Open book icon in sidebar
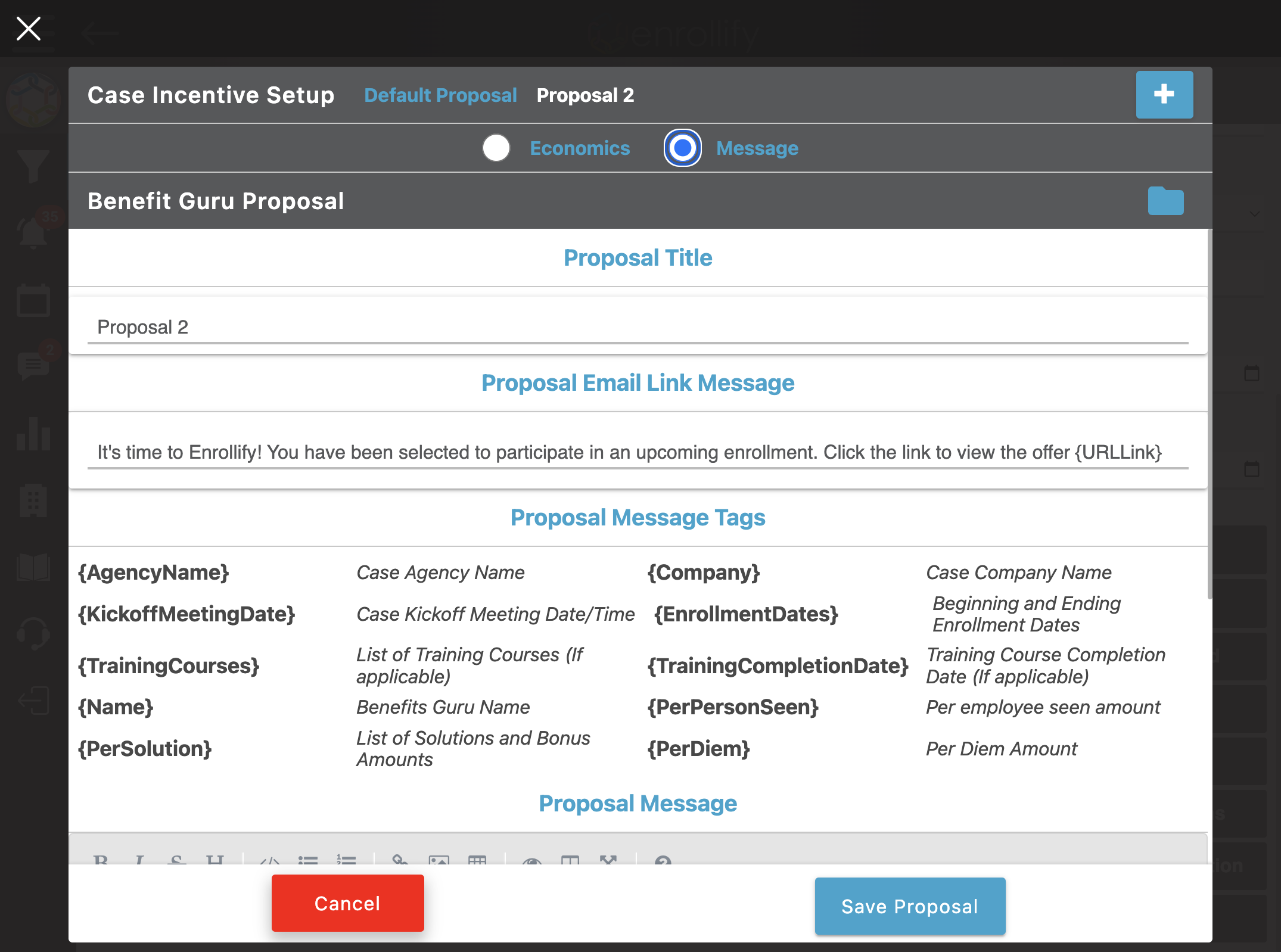The image size is (1281, 952). click(x=33, y=567)
